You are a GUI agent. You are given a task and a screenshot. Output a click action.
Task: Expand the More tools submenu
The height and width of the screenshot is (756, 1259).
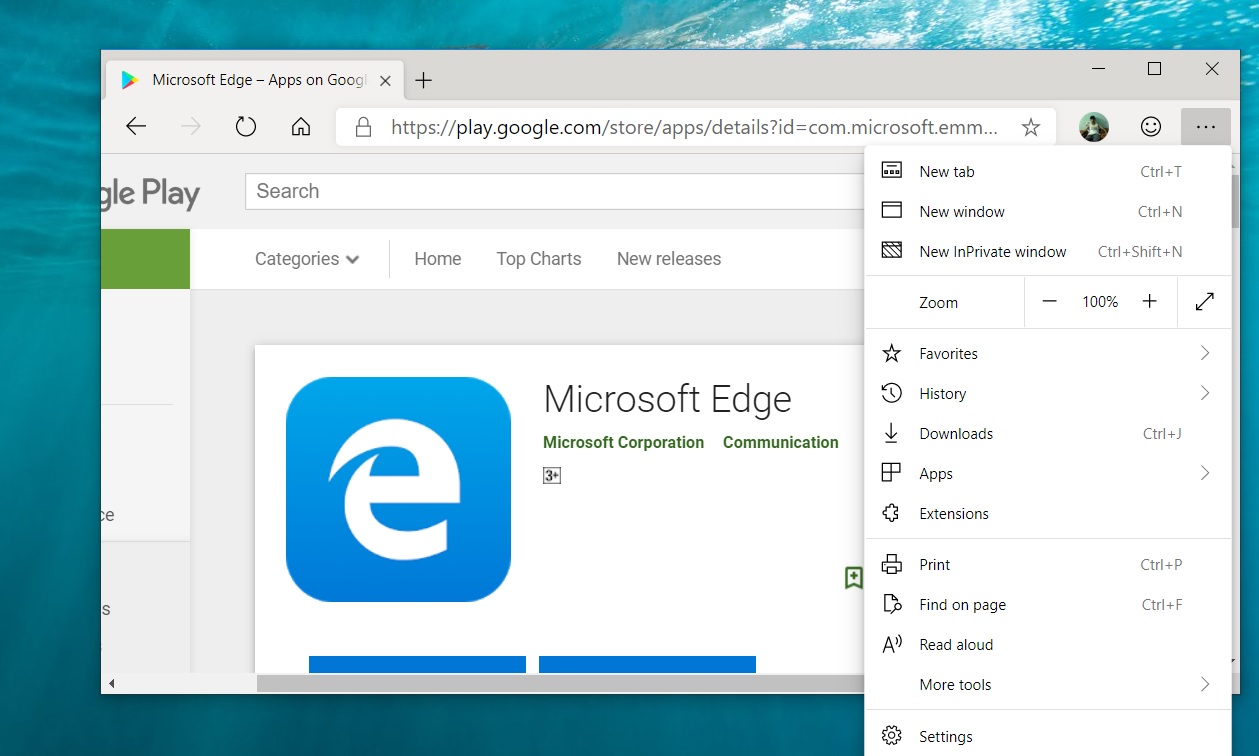click(x=1048, y=685)
